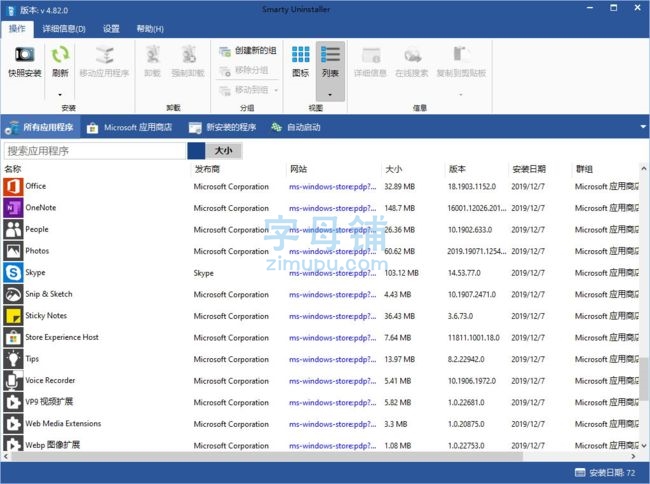This screenshot has height=484, width=650.
Task: Select the Skype app icon
Action: pyautogui.click(x=13, y=273)
